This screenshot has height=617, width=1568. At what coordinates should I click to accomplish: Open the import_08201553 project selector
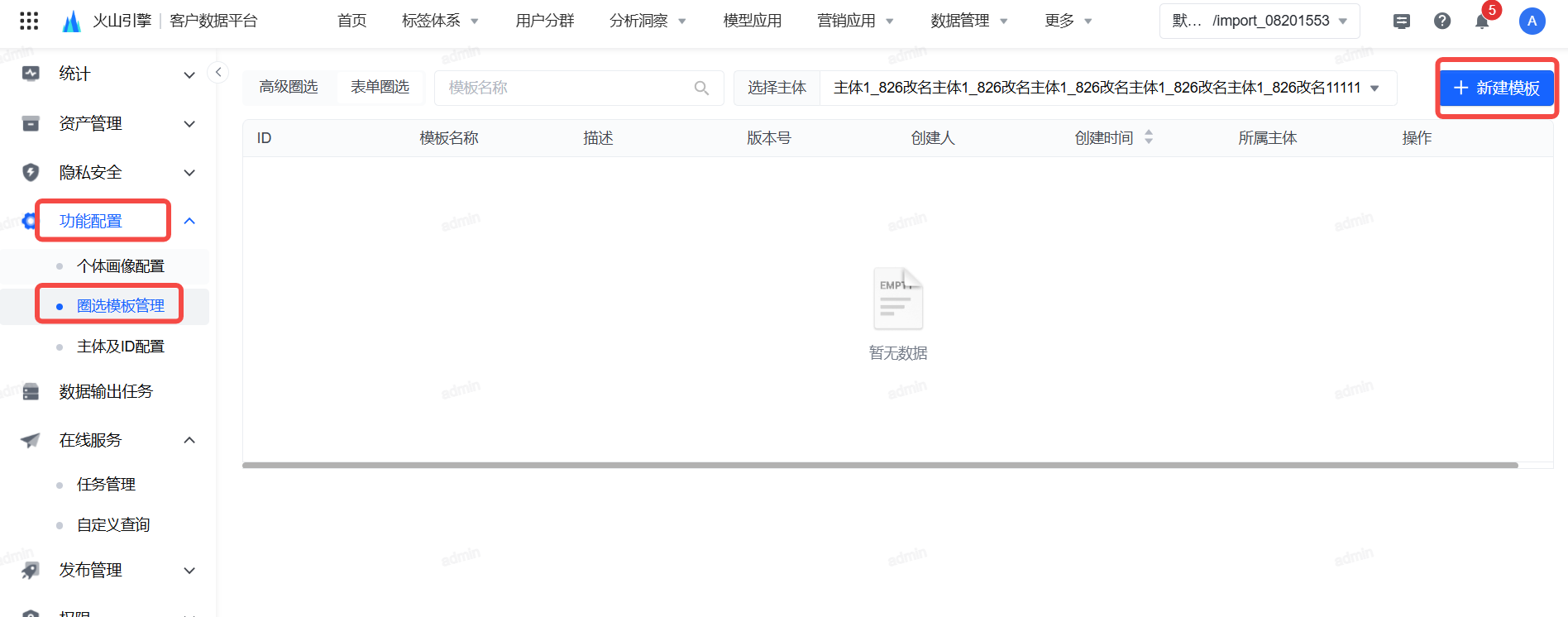(1260, 22)
